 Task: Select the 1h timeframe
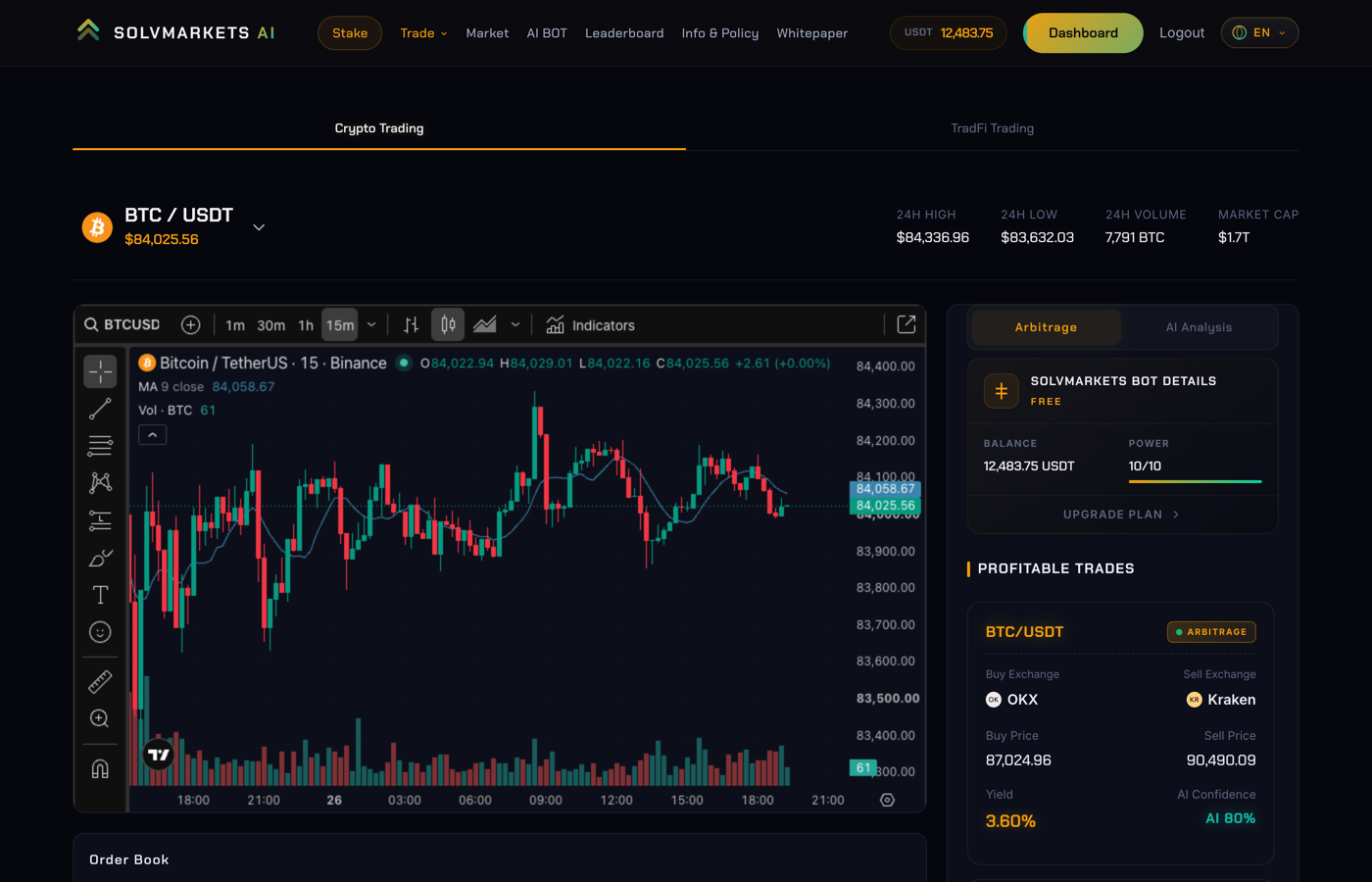306,325
